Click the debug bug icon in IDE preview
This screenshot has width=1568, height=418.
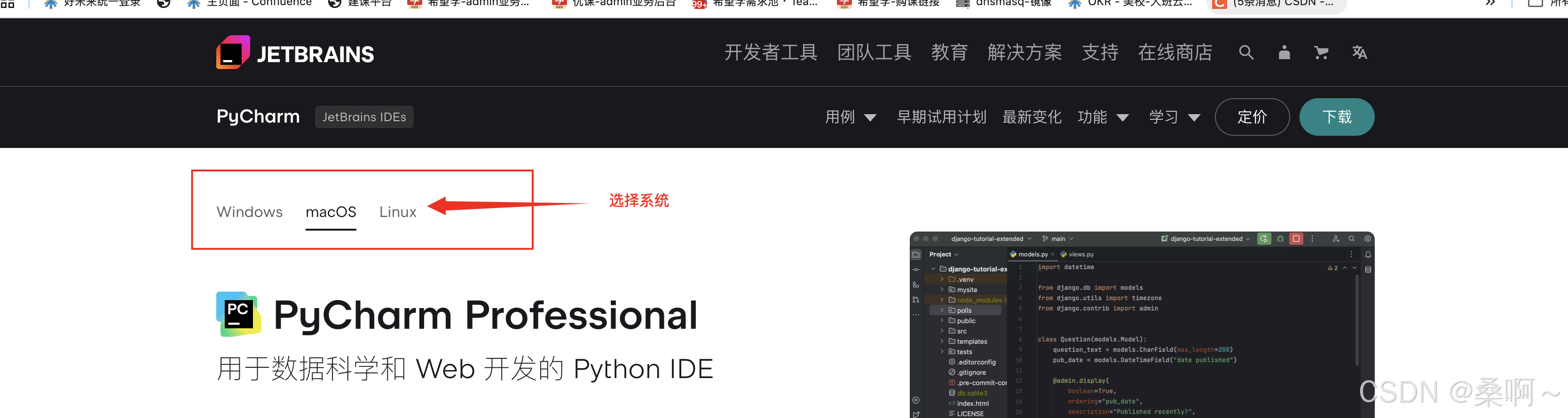point(1280,239)
